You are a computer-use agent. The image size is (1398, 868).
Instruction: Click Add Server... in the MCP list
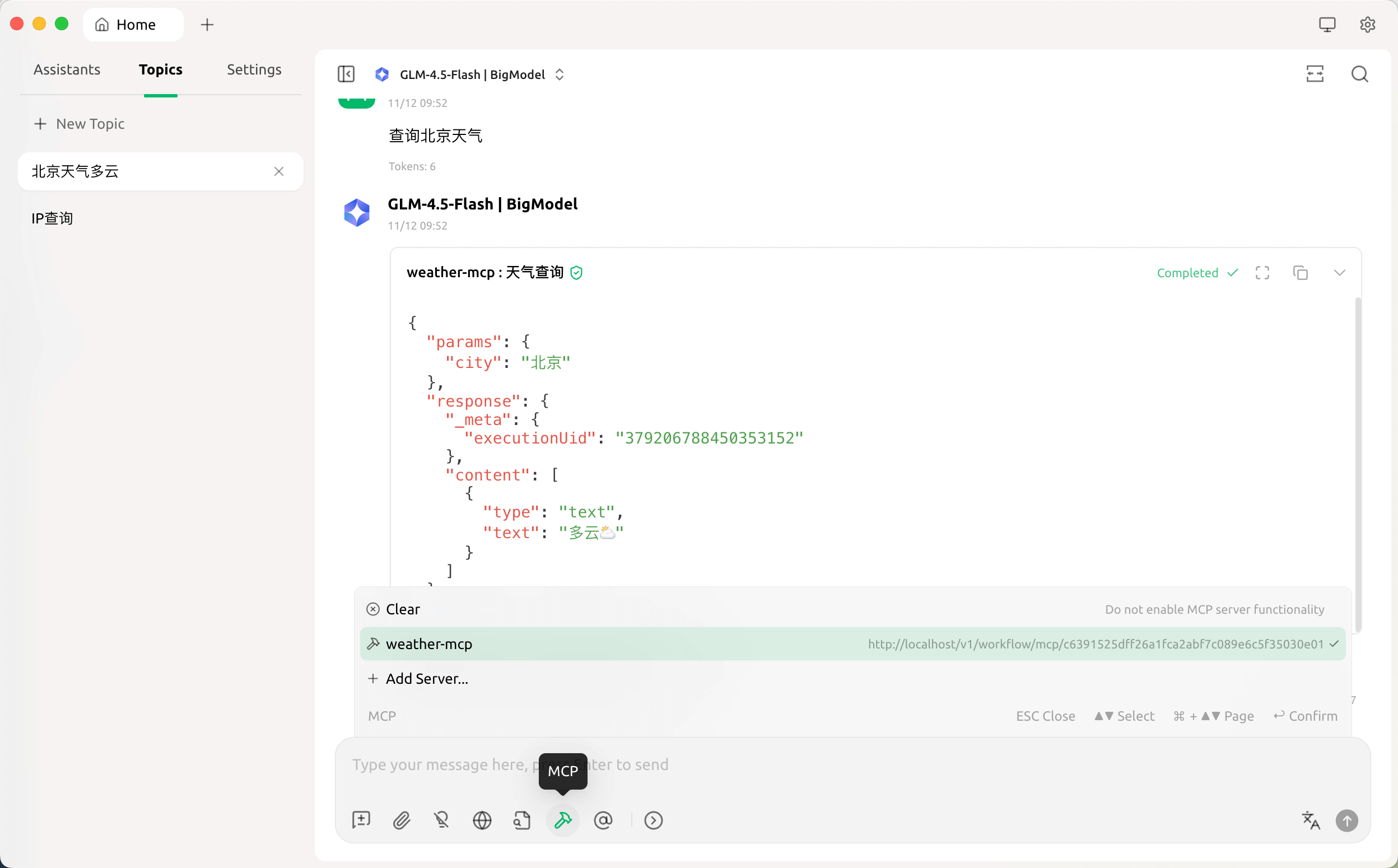(x=427, y=679)
